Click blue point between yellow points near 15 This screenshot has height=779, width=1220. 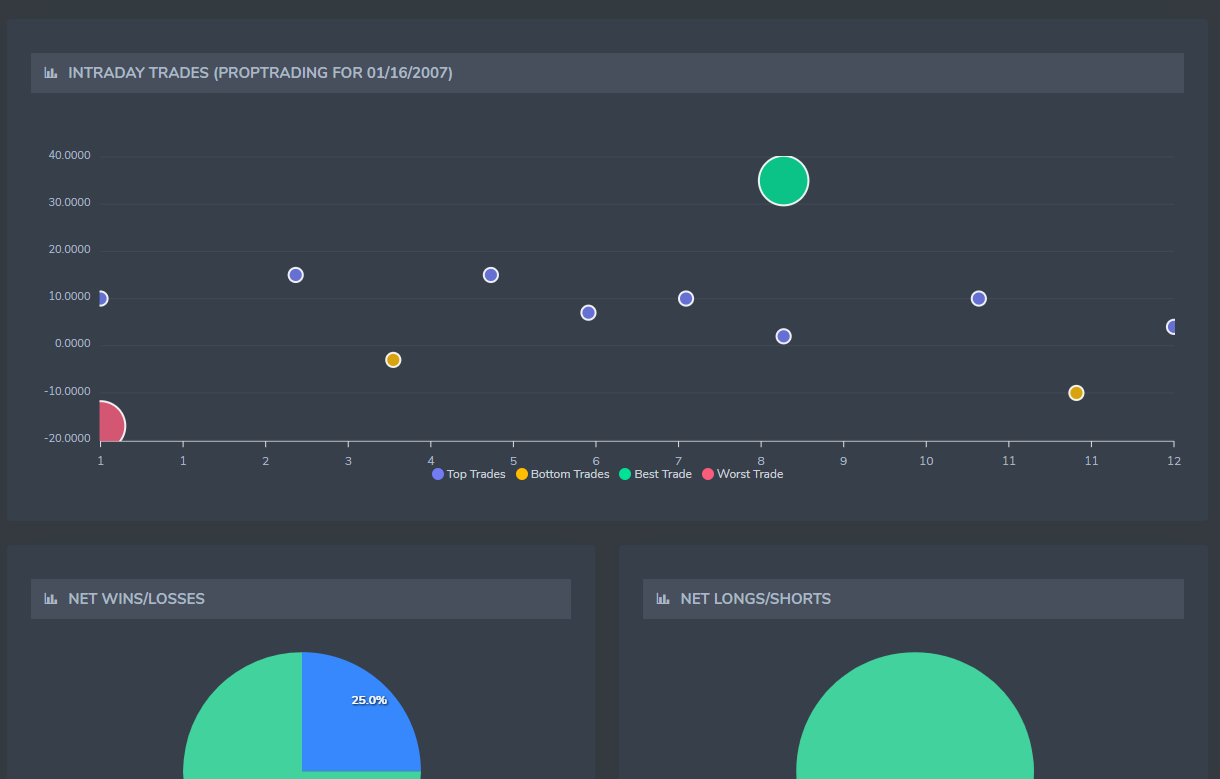click(490, 275)
